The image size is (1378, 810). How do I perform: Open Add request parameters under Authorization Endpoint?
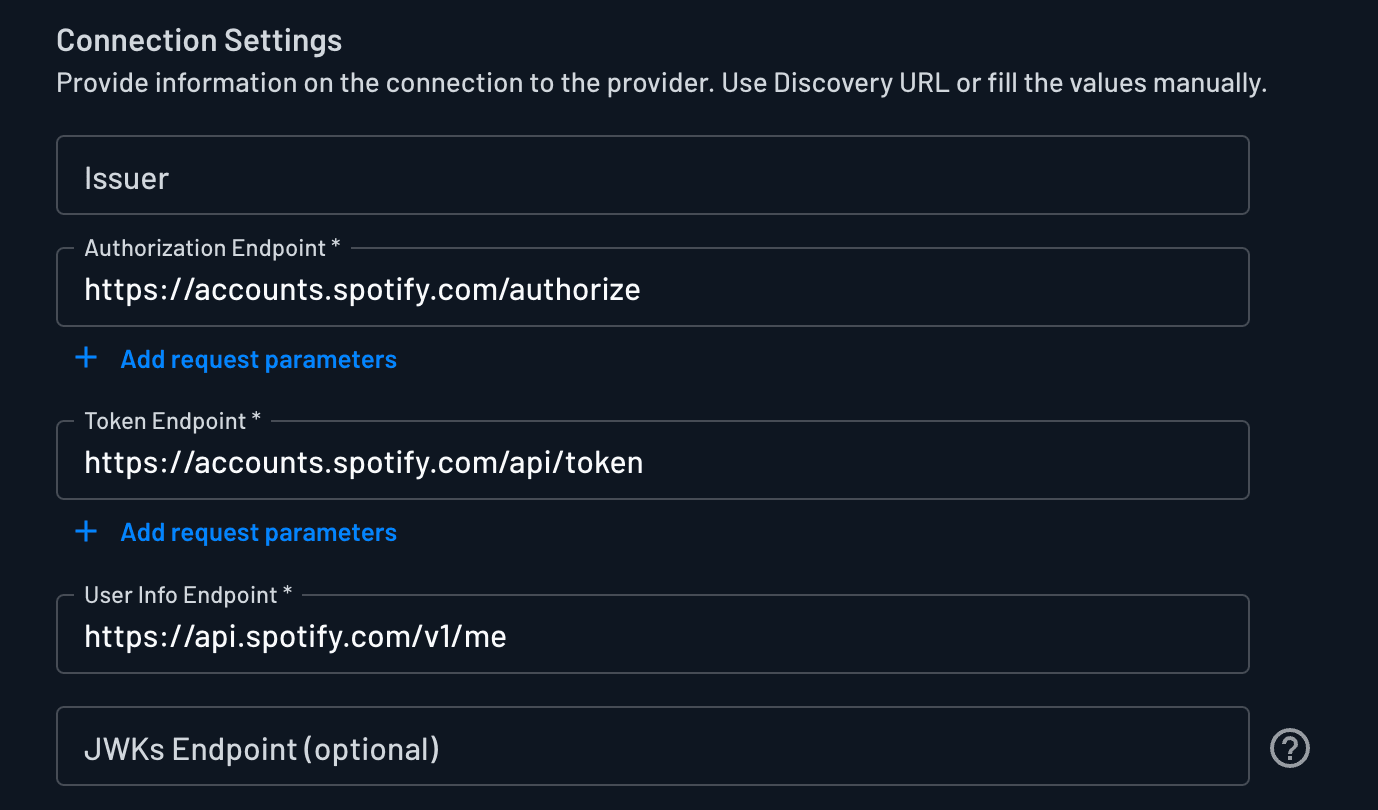tap(258, 358)
